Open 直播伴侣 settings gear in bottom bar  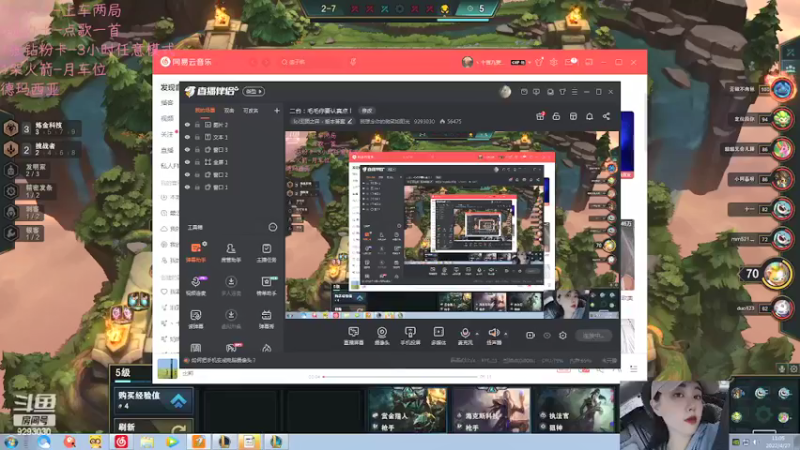pyautogui.click(x=563, y=335)
